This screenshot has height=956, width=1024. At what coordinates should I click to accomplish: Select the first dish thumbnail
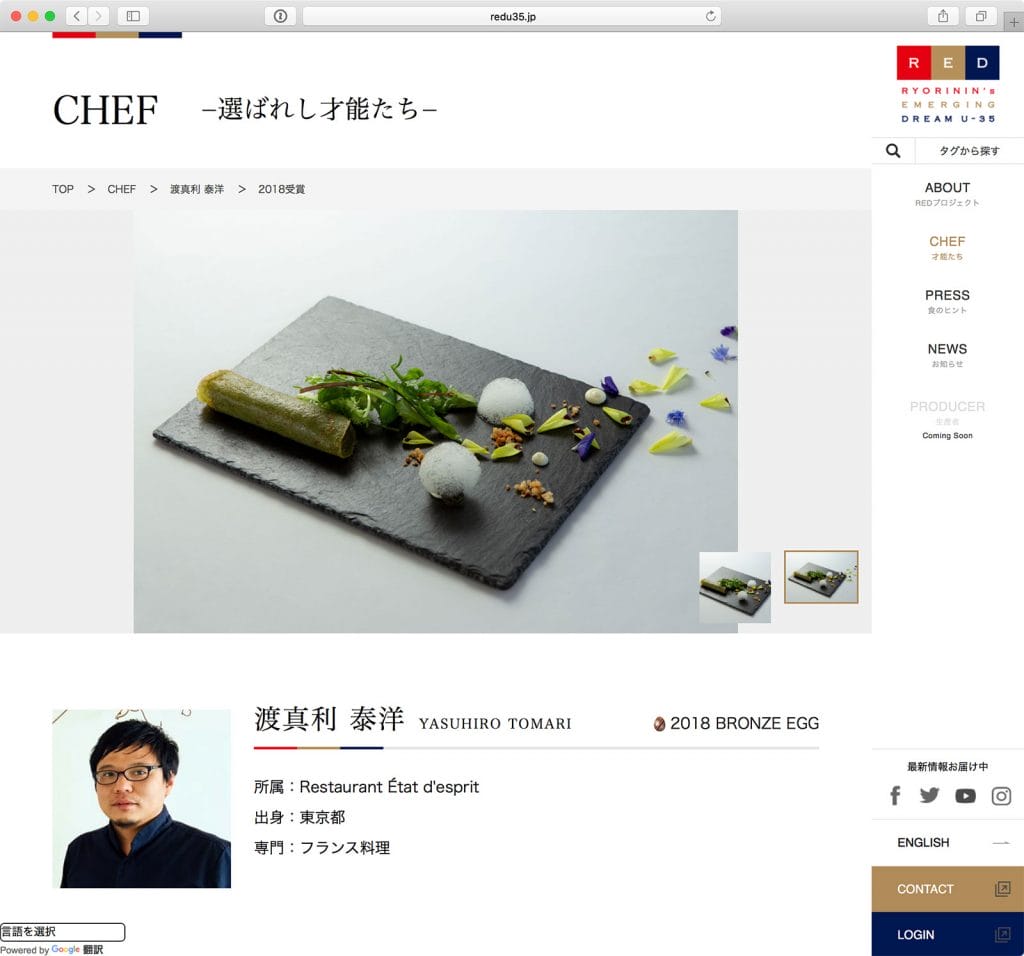click(x=735, y=587)
